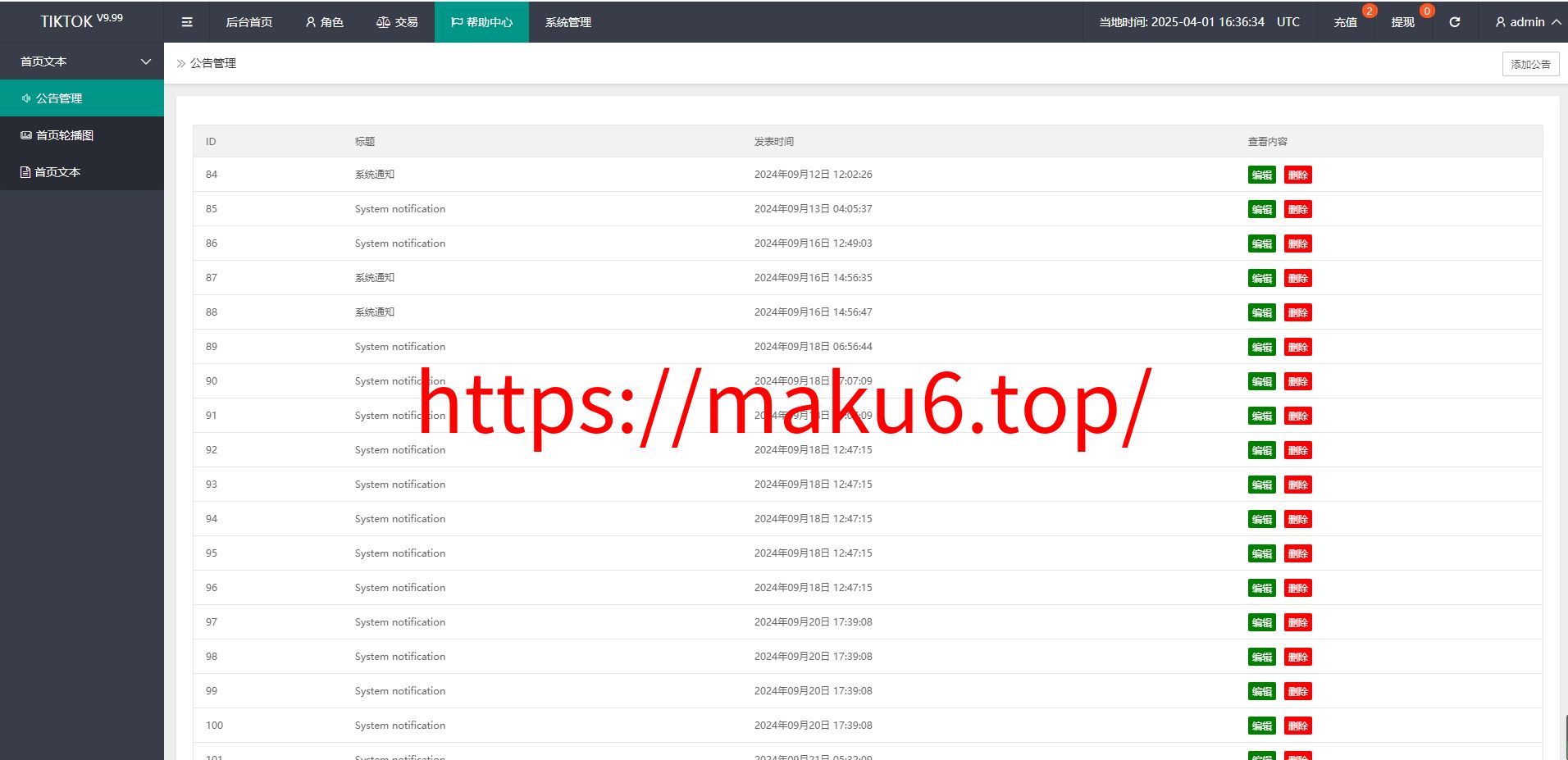Click the local time display in header
This screenshot has height=760, width=1568.
point(1199,22)
